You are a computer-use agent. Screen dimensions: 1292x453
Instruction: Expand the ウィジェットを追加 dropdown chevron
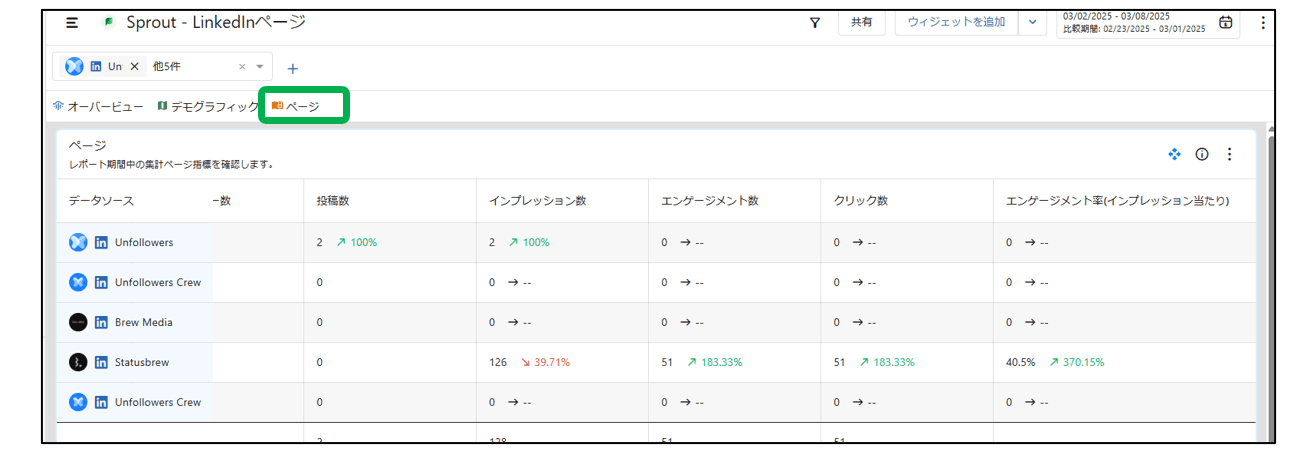(1032, 23)
